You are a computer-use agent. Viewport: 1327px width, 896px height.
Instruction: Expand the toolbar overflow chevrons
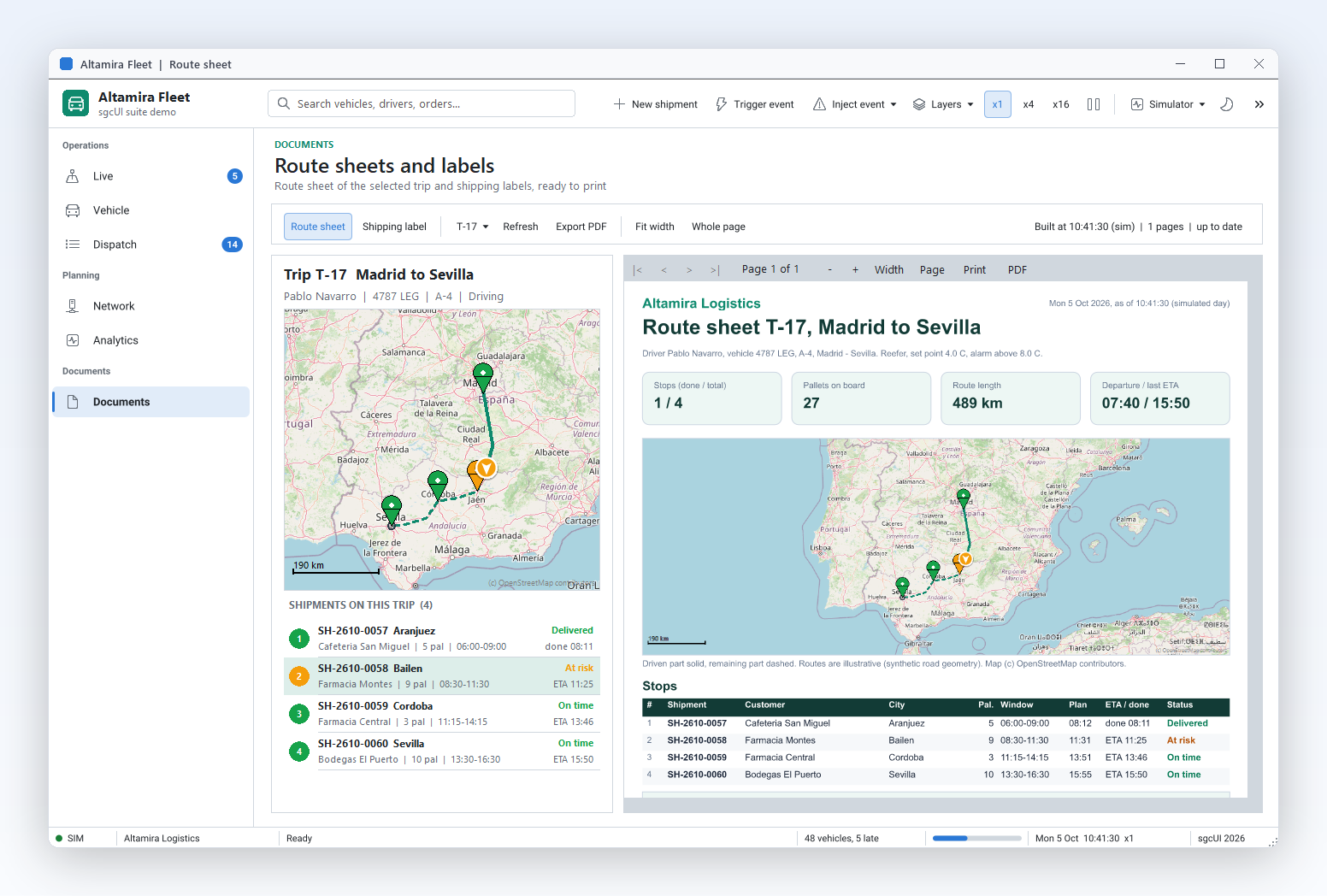[x=1259, y=104]
